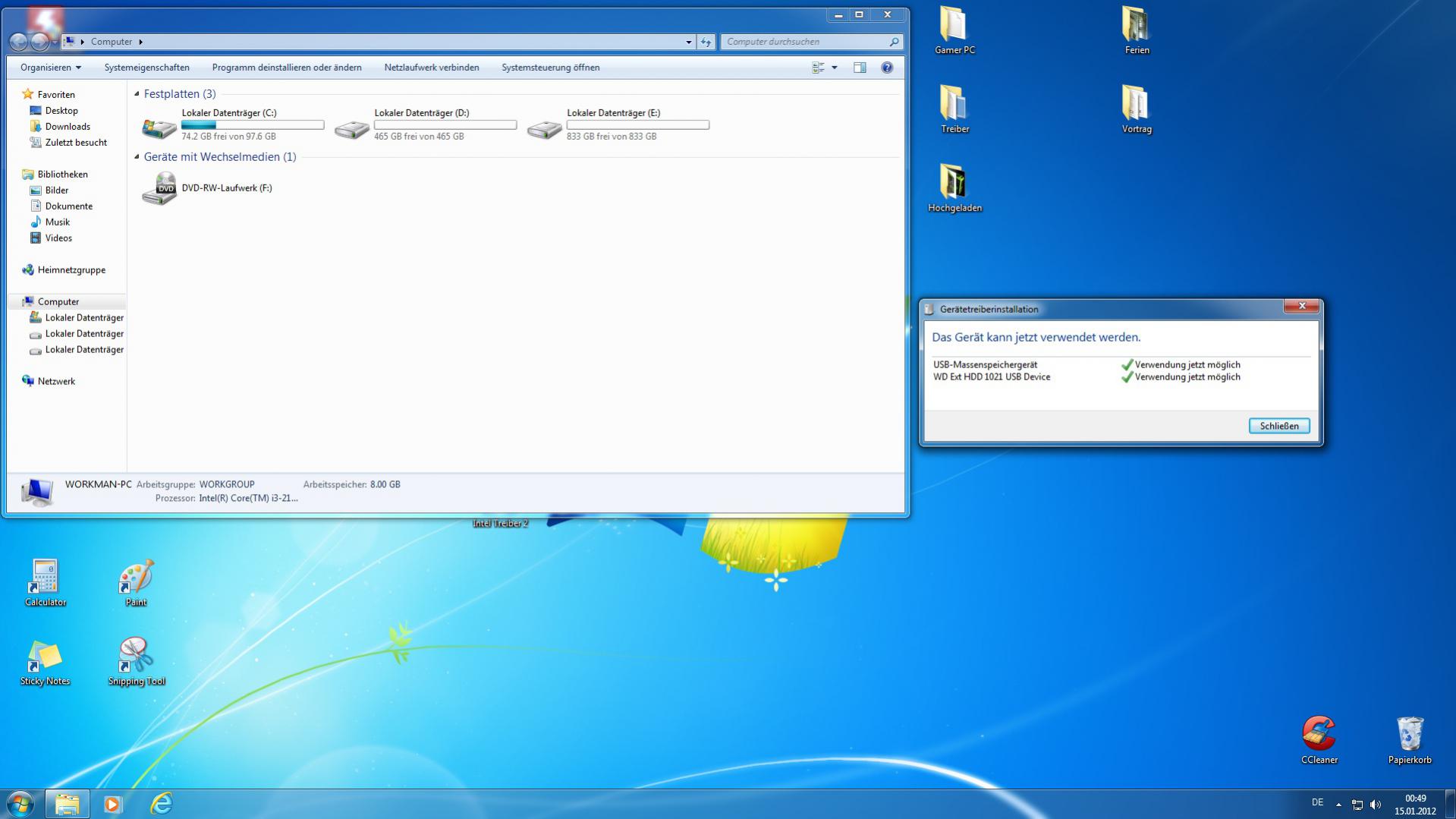Click the DE language indicator
The height and width of the screenshot is (819, 1456).
1317,802
